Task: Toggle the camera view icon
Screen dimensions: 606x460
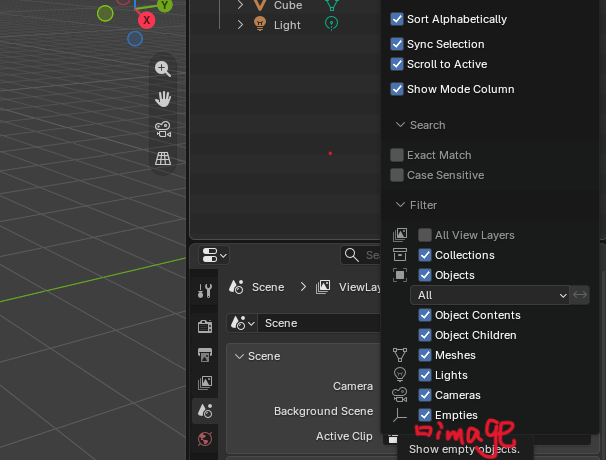Action: (x=163, y=129)
